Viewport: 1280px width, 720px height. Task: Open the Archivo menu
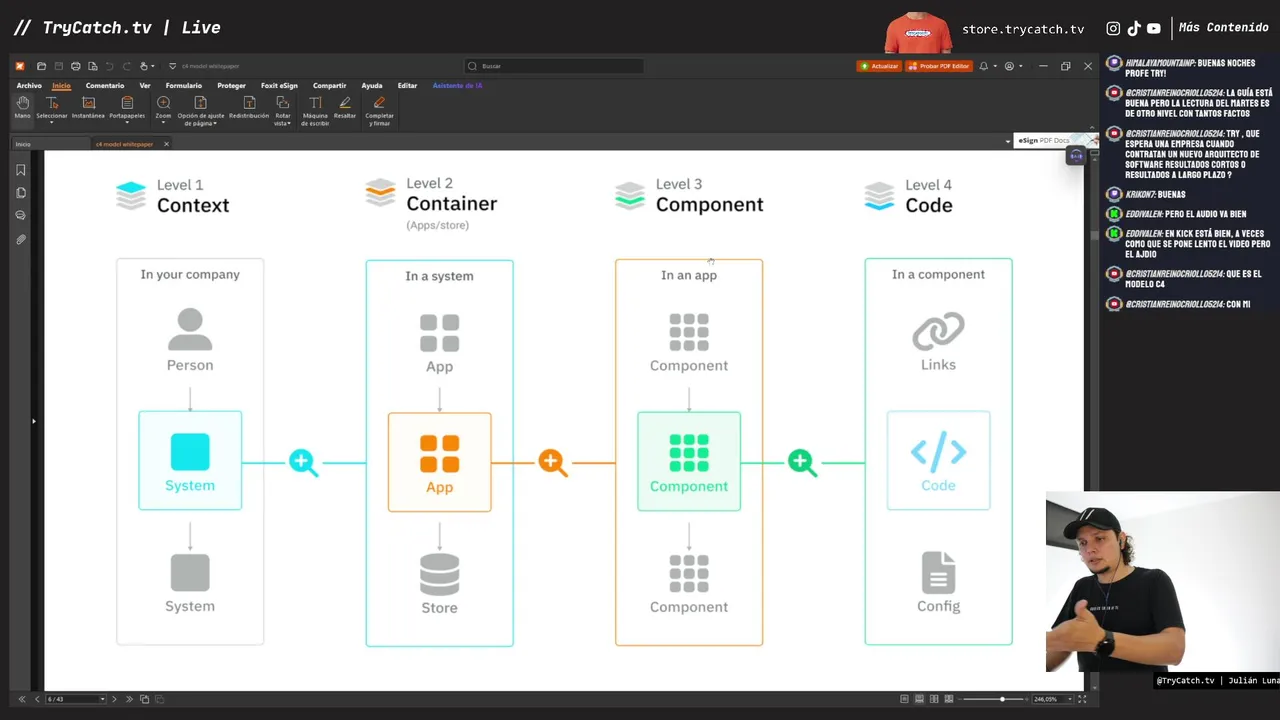[29, 86]
